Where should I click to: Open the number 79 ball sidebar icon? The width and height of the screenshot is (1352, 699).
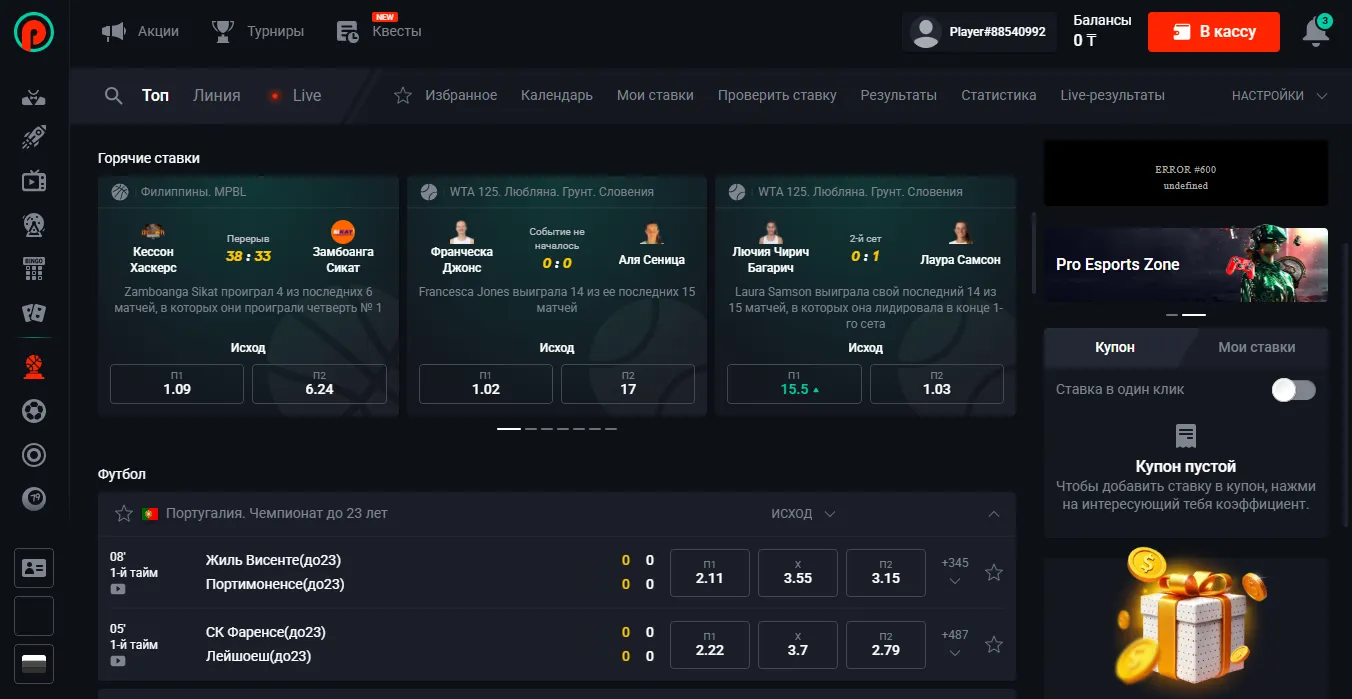pyautogui.click(x=34, y=498)
